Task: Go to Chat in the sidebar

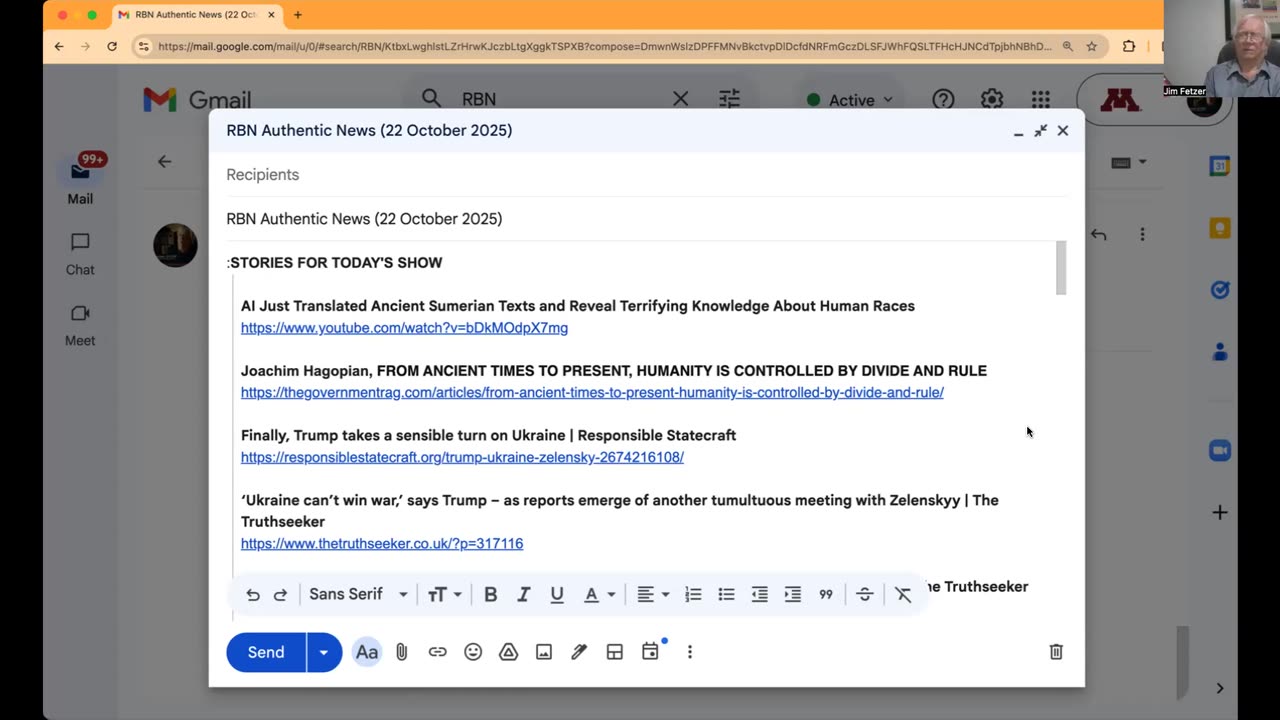Action: (x=80, y=254)
